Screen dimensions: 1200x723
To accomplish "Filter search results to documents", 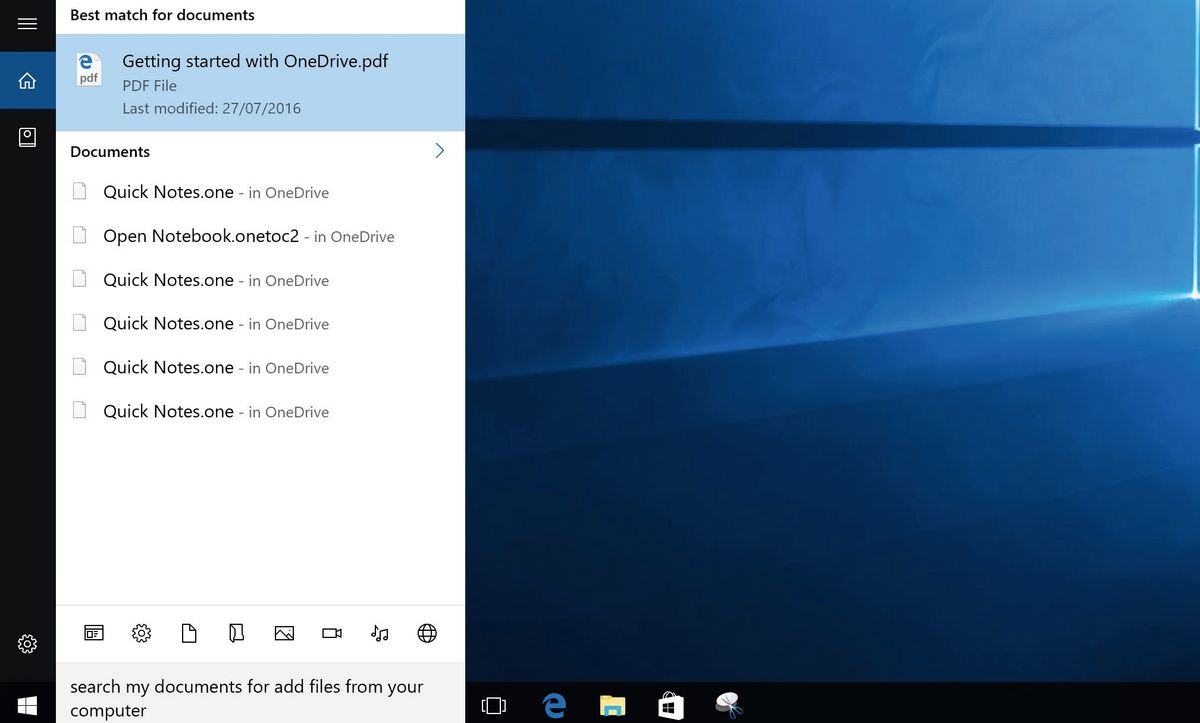I will pyautogui.click(x=189, y=633).
